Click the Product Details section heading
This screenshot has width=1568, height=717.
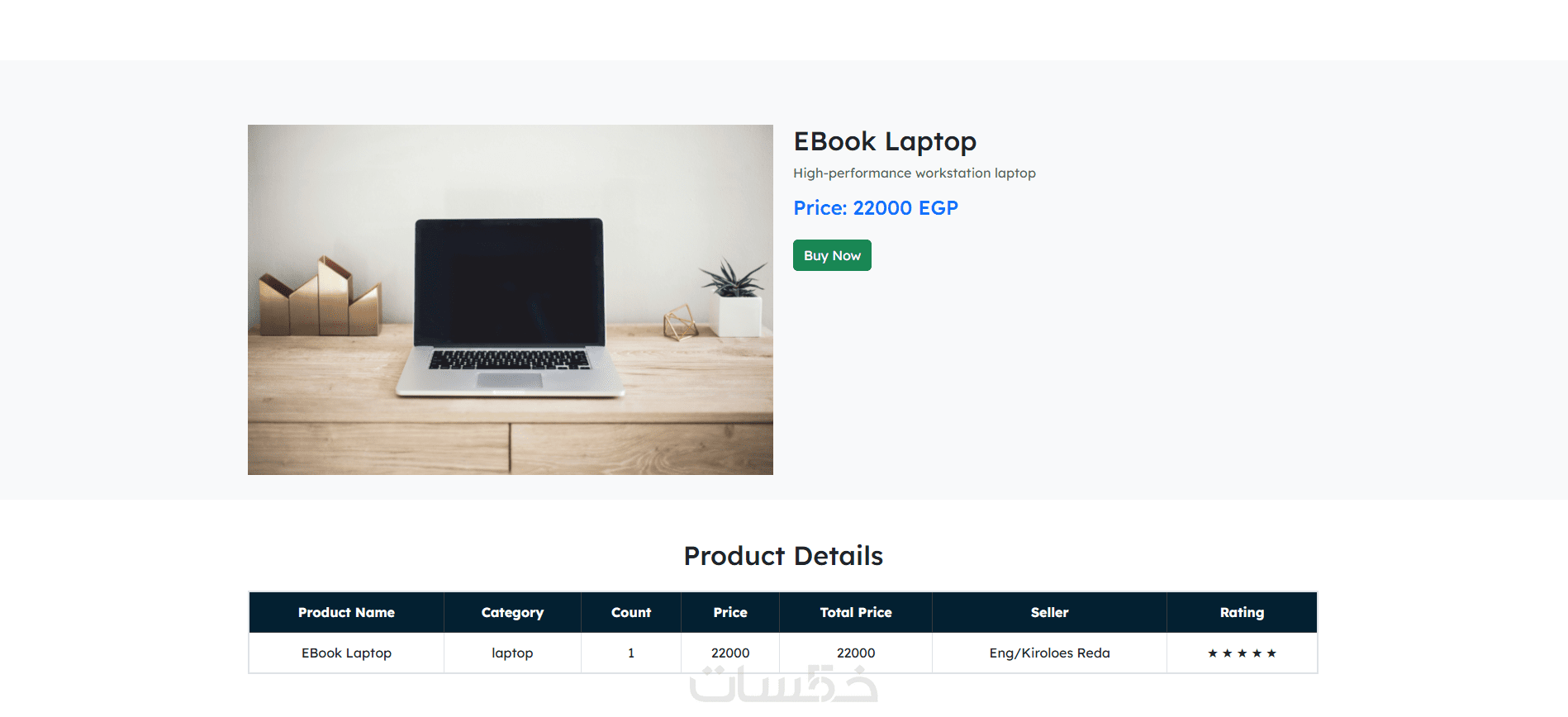(x=783, y=556)
